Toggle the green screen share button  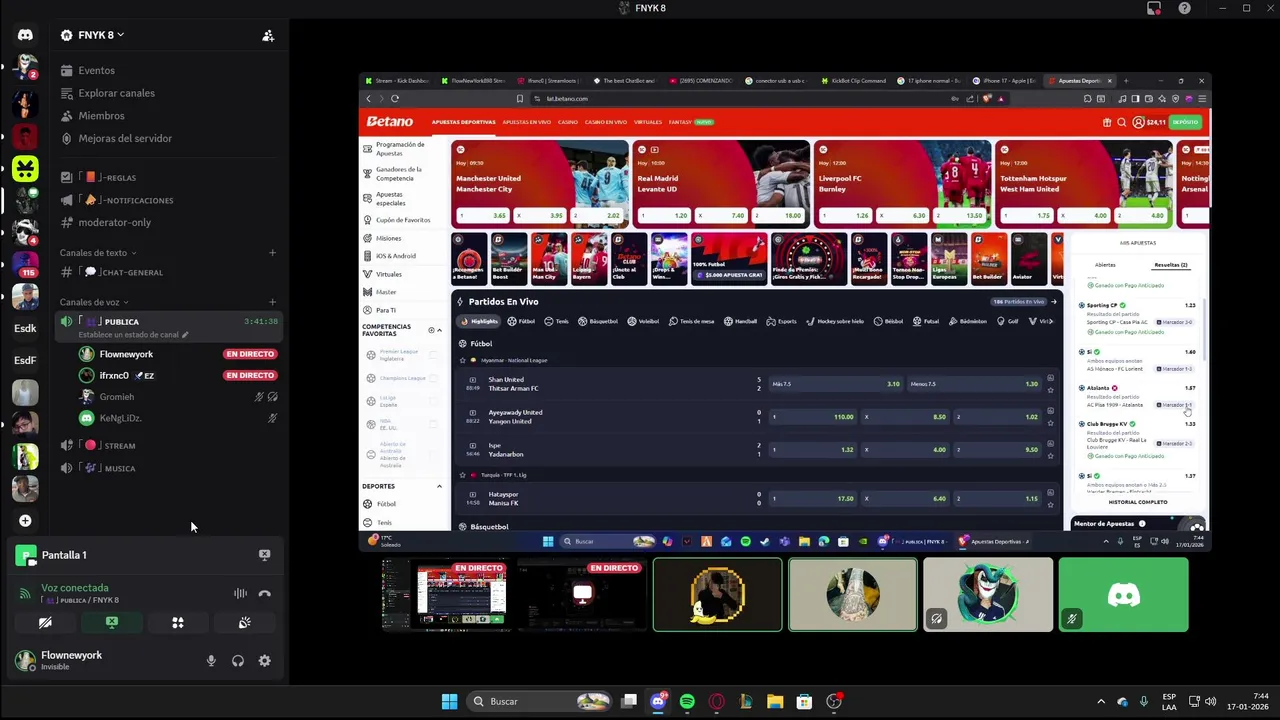coord(112,622)
